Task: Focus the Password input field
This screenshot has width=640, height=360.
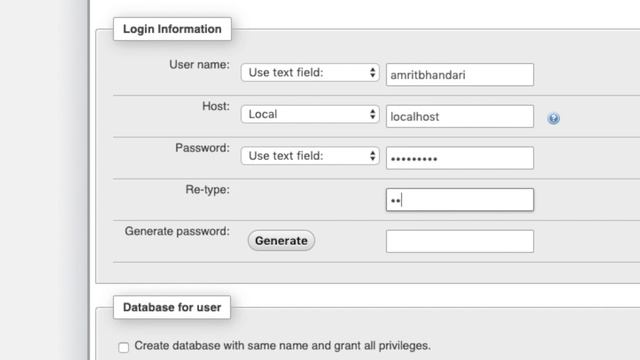Action: [460, 158]
